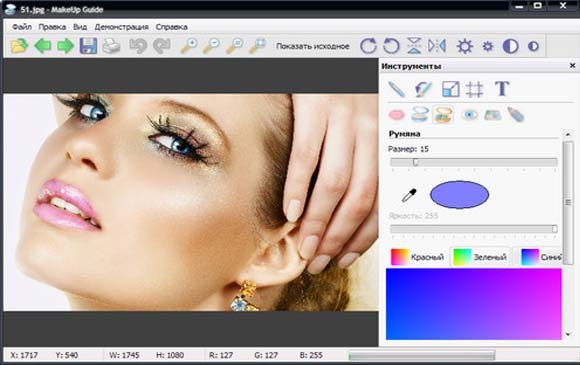Switch to the Зеленый color tab
580x365 pixels.
click(480, 257)
